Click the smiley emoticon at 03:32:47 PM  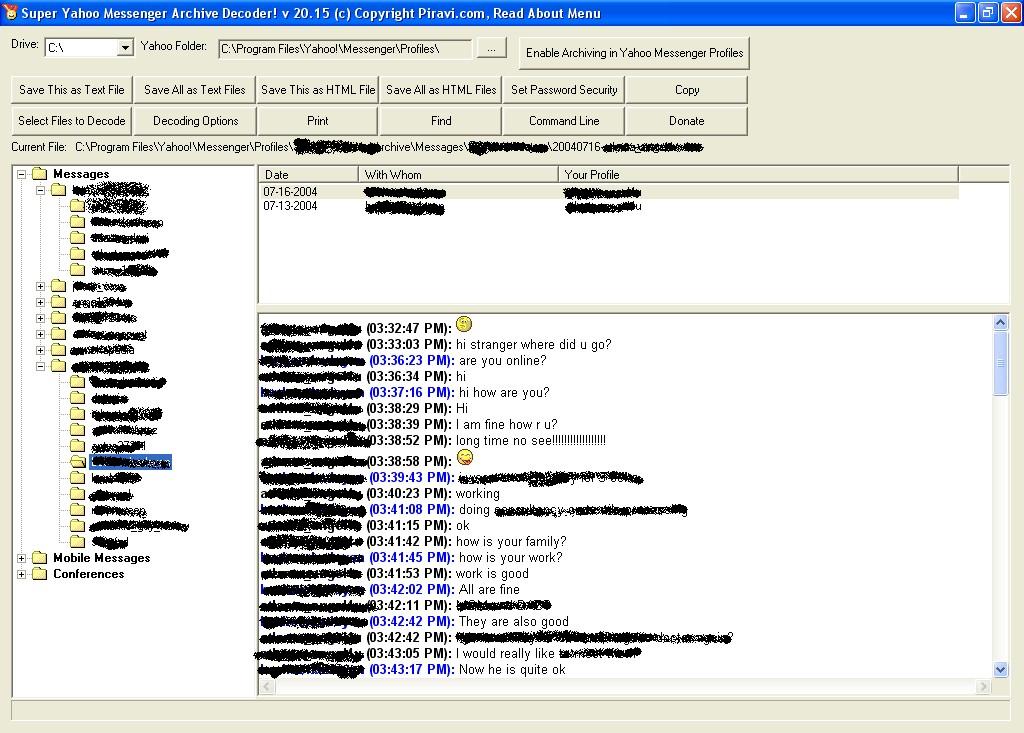(x=464, y=324)
